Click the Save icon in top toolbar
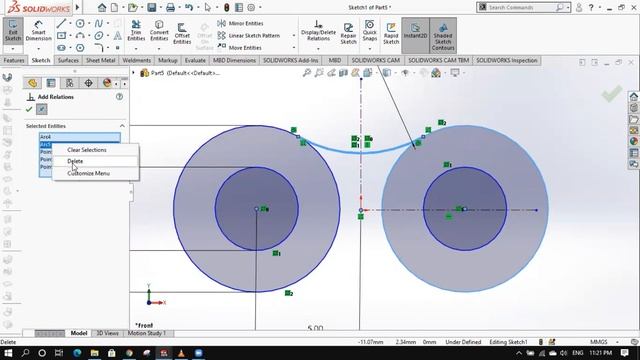 [x=151, y=7]
